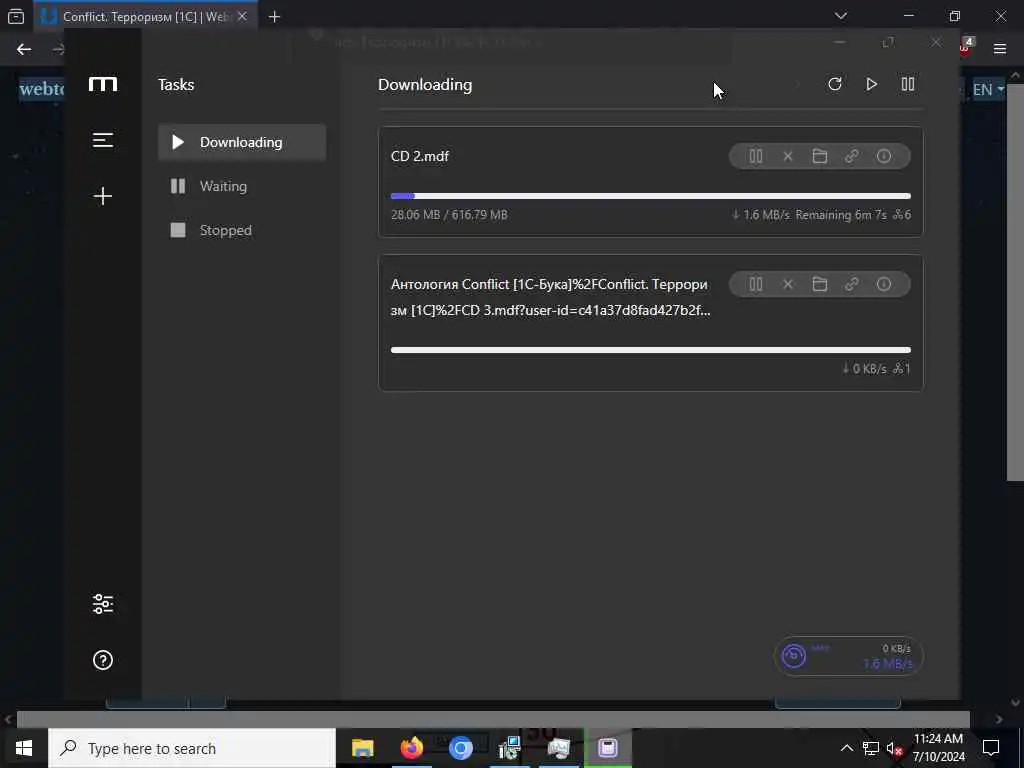This screenshot has width=1024, height=768.
Task: Click the browser extension icon with badge 4
Action: [x=967, y=46]
